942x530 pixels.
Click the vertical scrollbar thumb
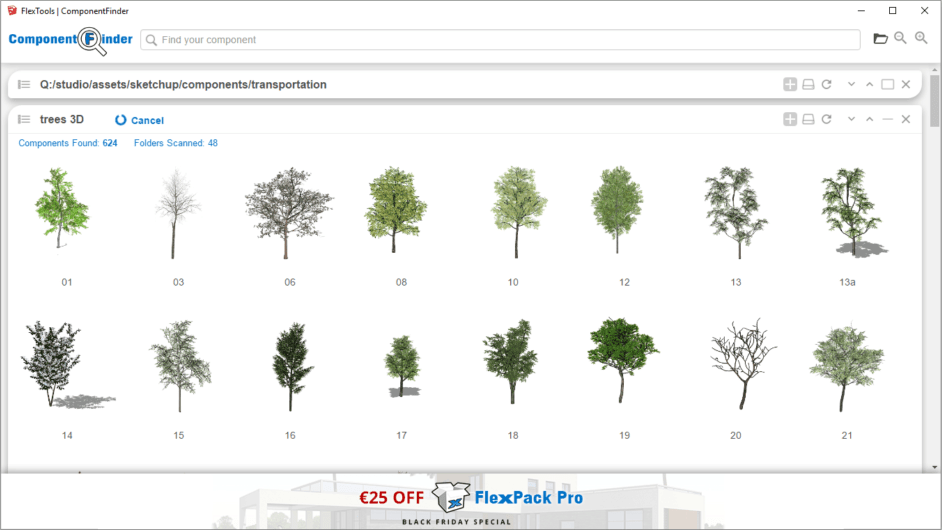coord(934,101)
